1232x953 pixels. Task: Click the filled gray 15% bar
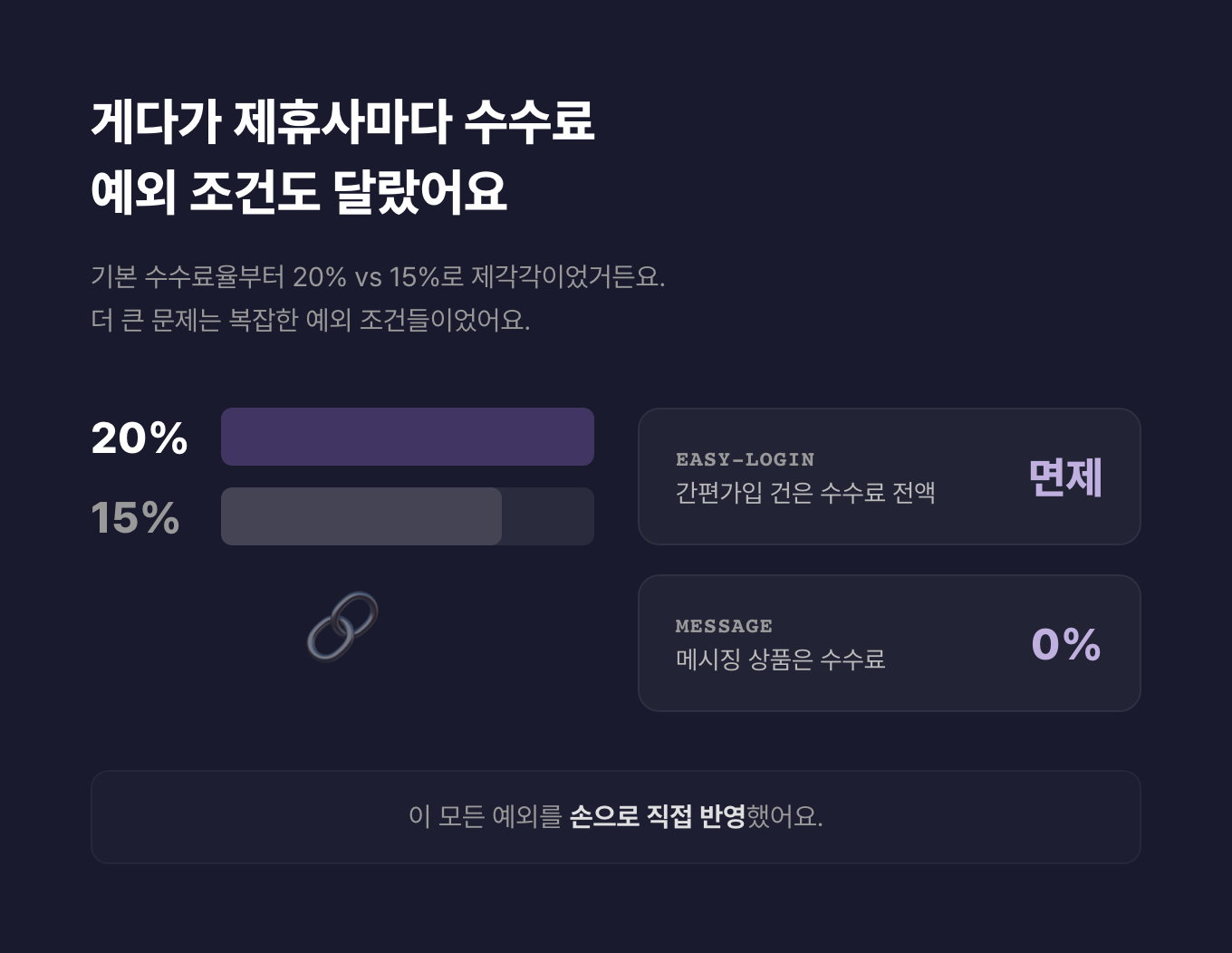(361, 516)
